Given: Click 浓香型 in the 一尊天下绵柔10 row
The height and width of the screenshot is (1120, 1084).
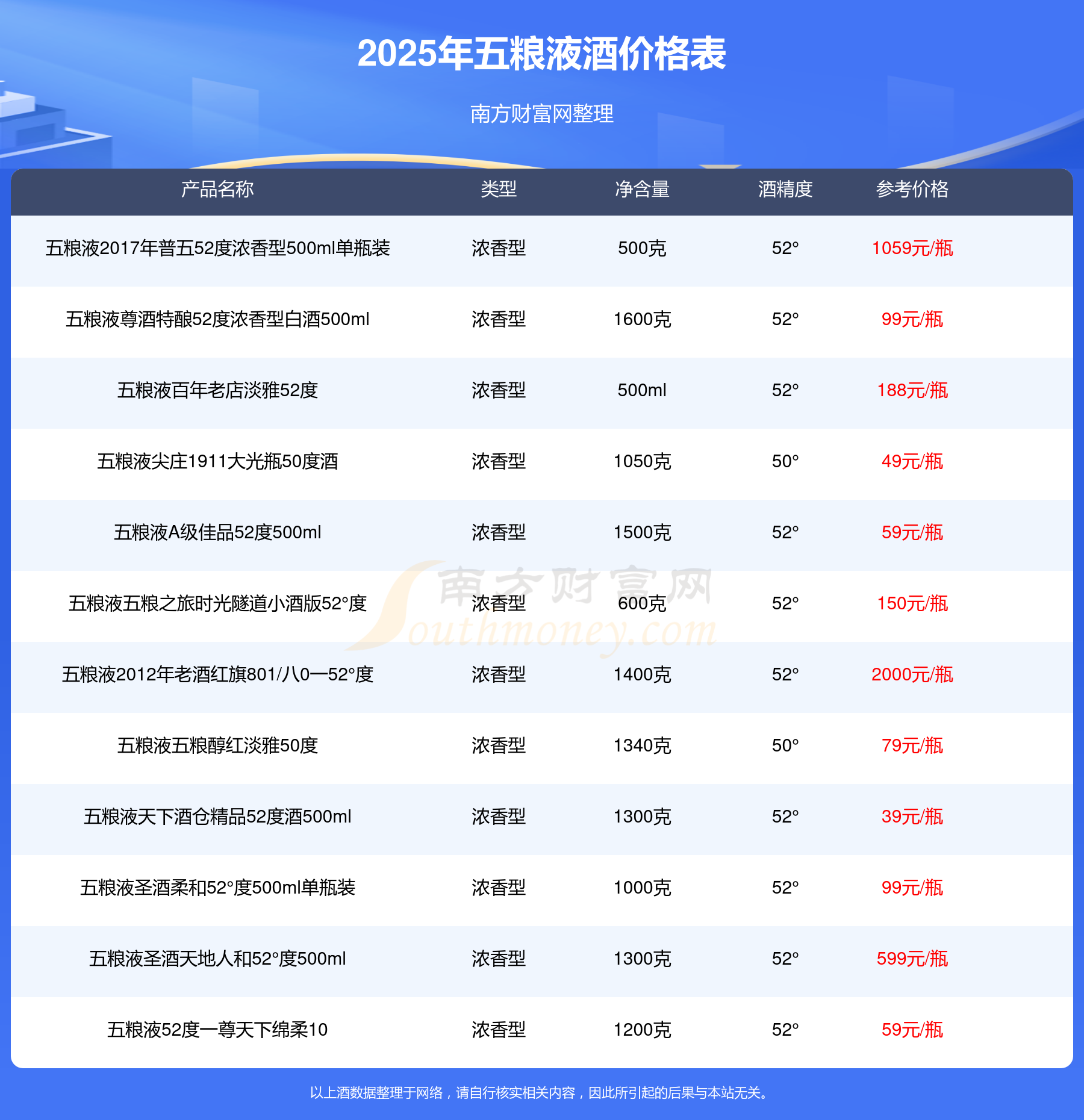Looking at the screenshot, I should [499, 1030].
